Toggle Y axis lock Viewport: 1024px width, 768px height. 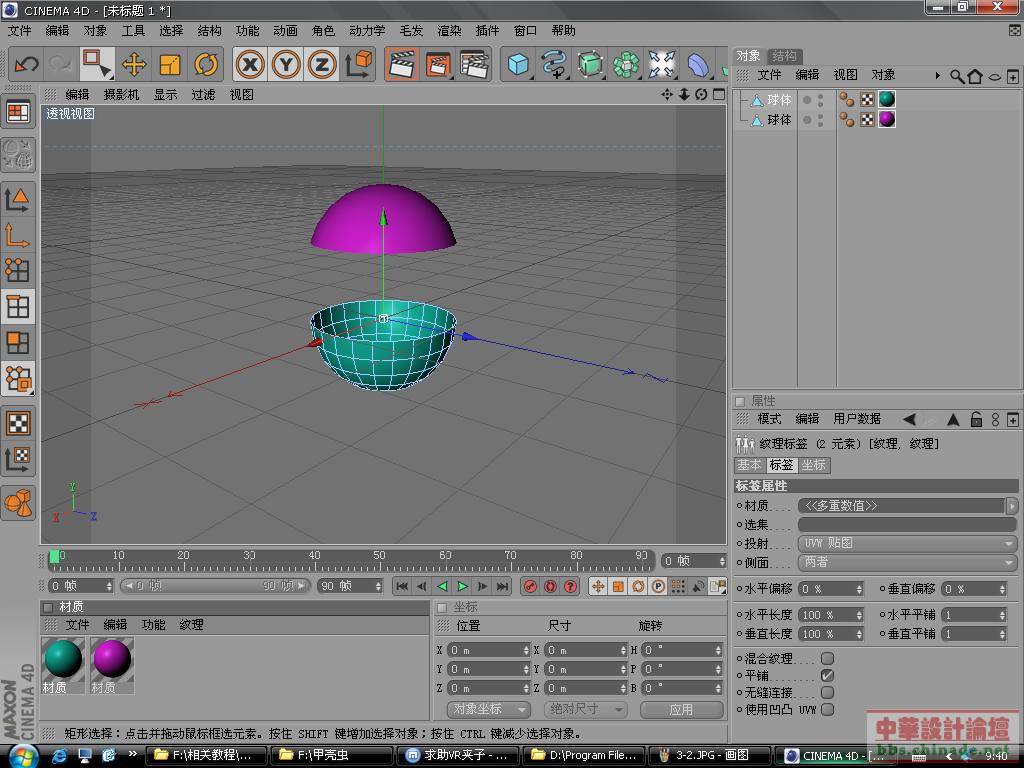286,65
